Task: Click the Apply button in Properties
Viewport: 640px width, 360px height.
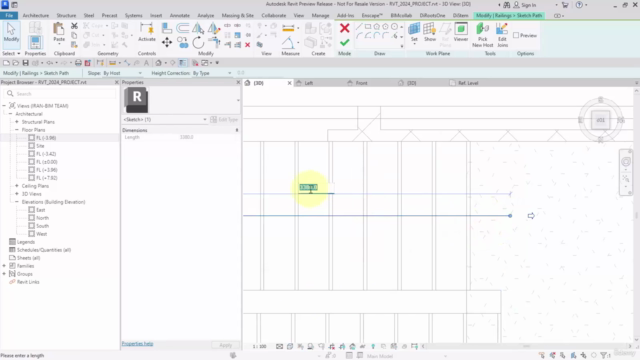Action: 225,345
